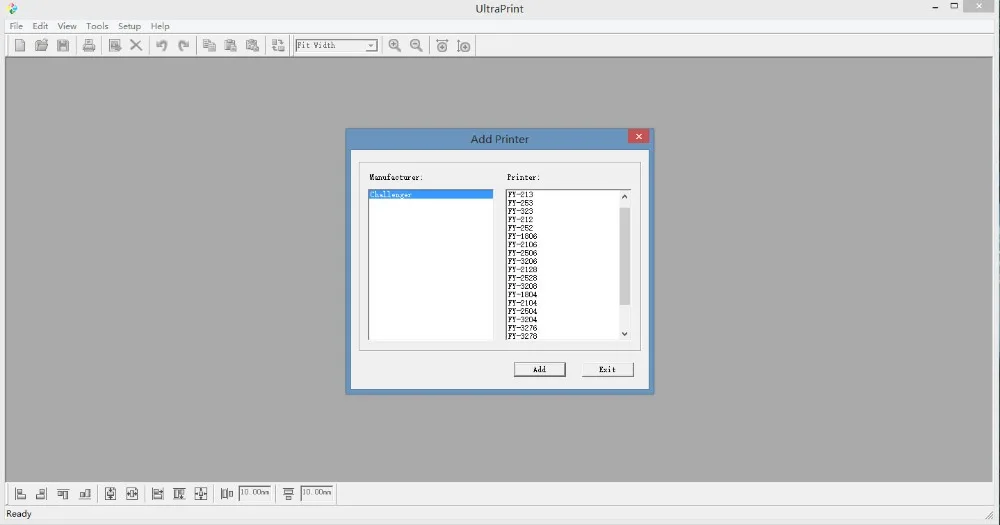Screen dimensions: 1000x525
Task: Center objects horizontally on the page
Action: pos(132,493)
